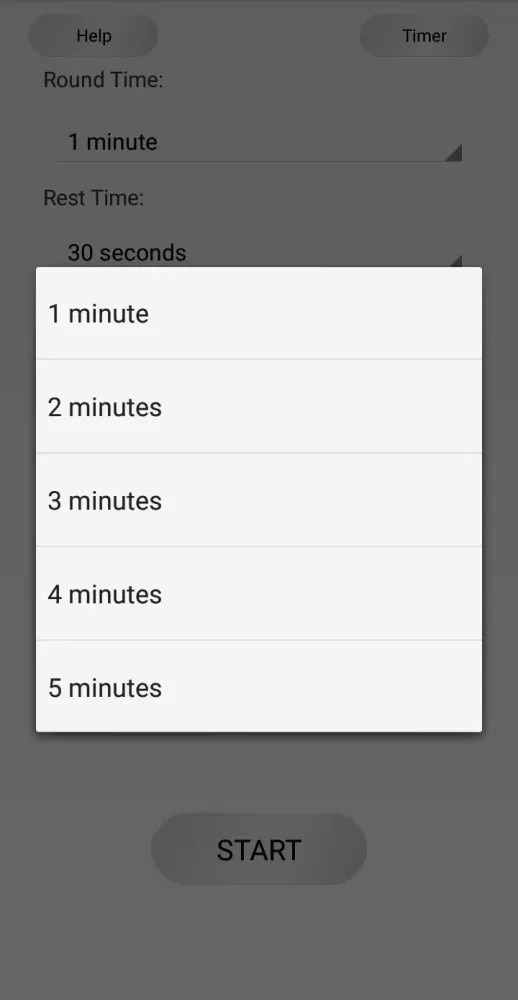The width and height of the screenshot is (518, 1000).
Task: Pick the middle entry of the duration list
Action: pyautogui.click(x=258, y=500)
